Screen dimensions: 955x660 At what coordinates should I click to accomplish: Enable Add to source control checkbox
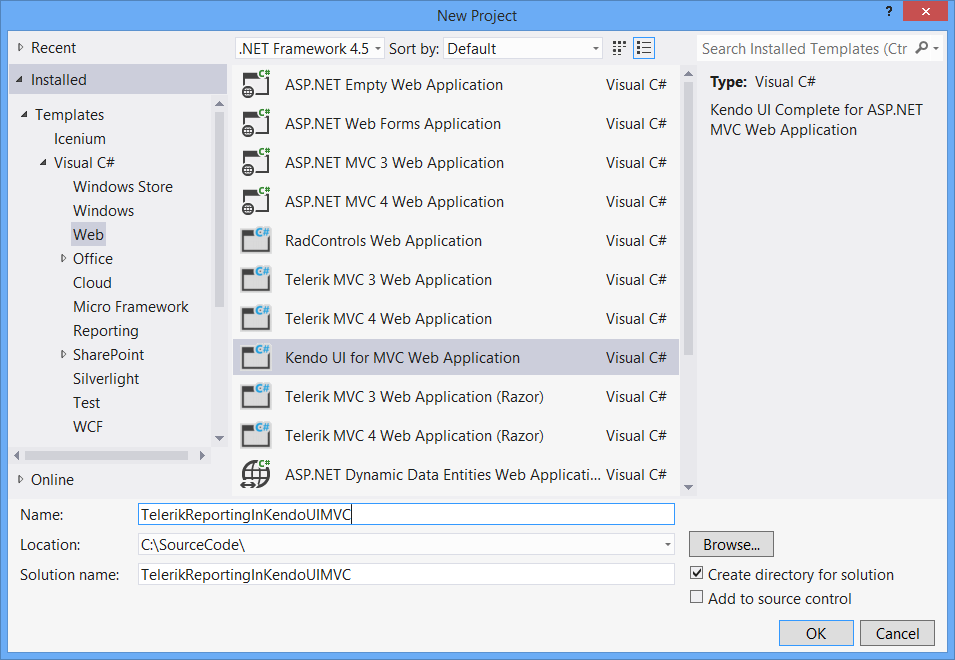[x=697, y=598]
